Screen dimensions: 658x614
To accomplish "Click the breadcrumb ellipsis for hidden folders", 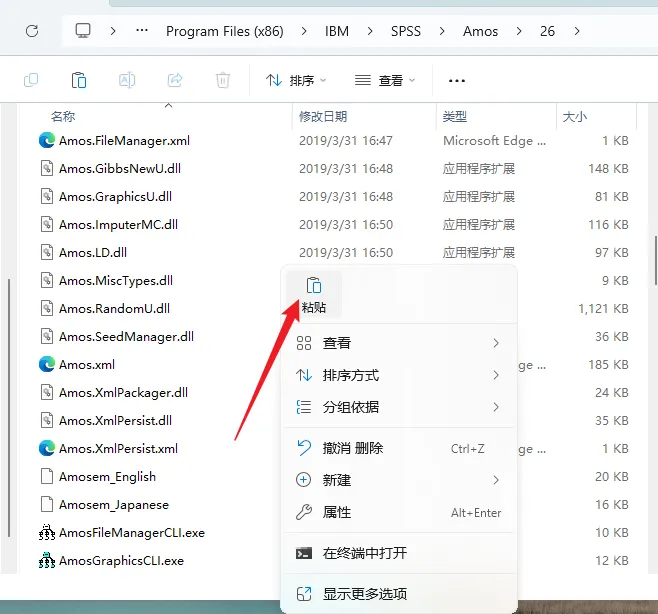I will tap(142, 30).
